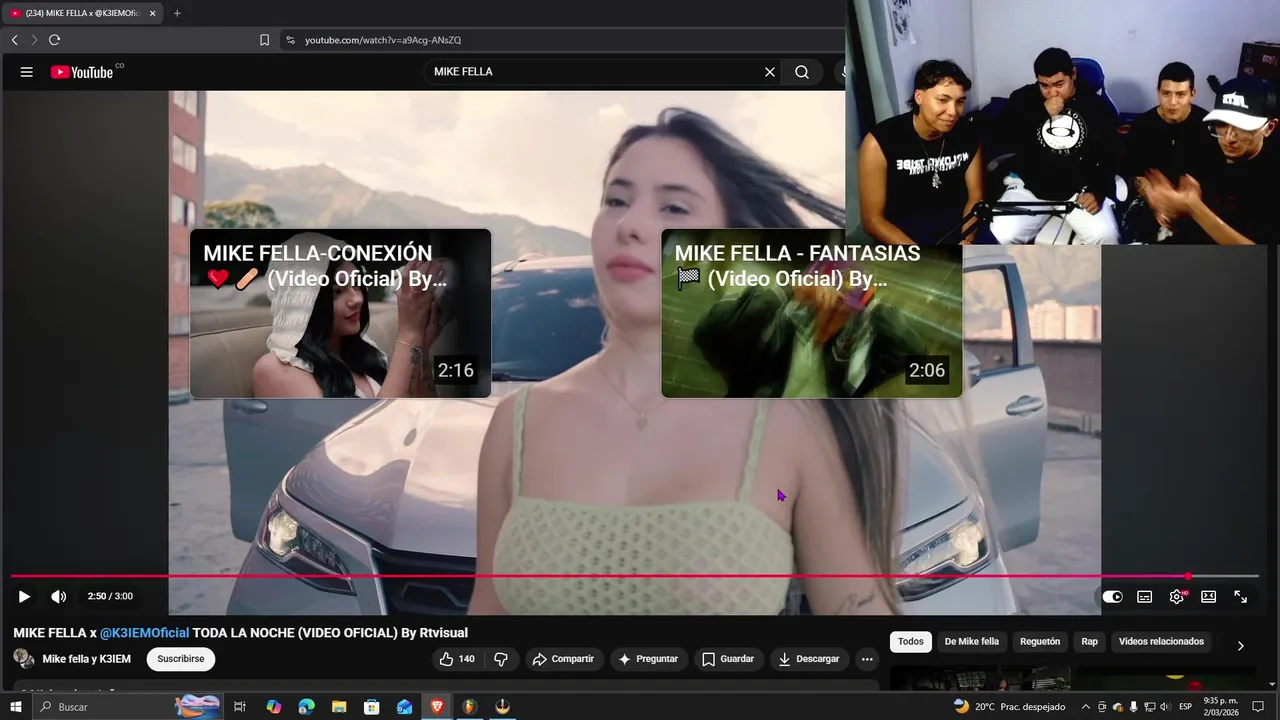Run the search with the magnifier button

point(802,72)
